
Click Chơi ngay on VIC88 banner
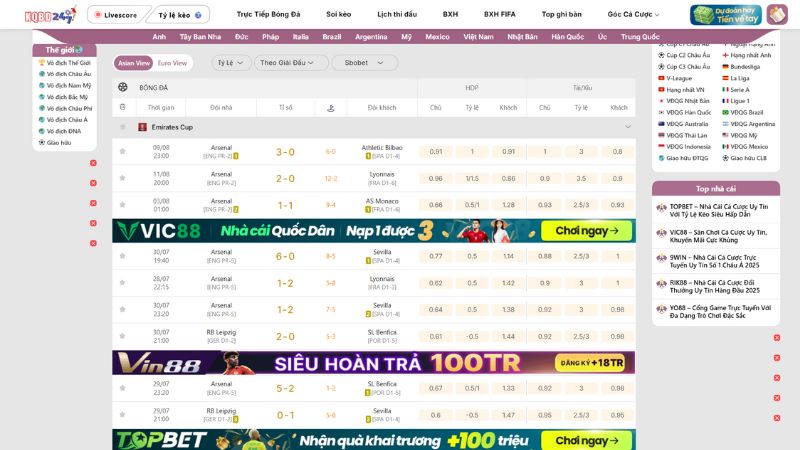(x=593, y=231)
